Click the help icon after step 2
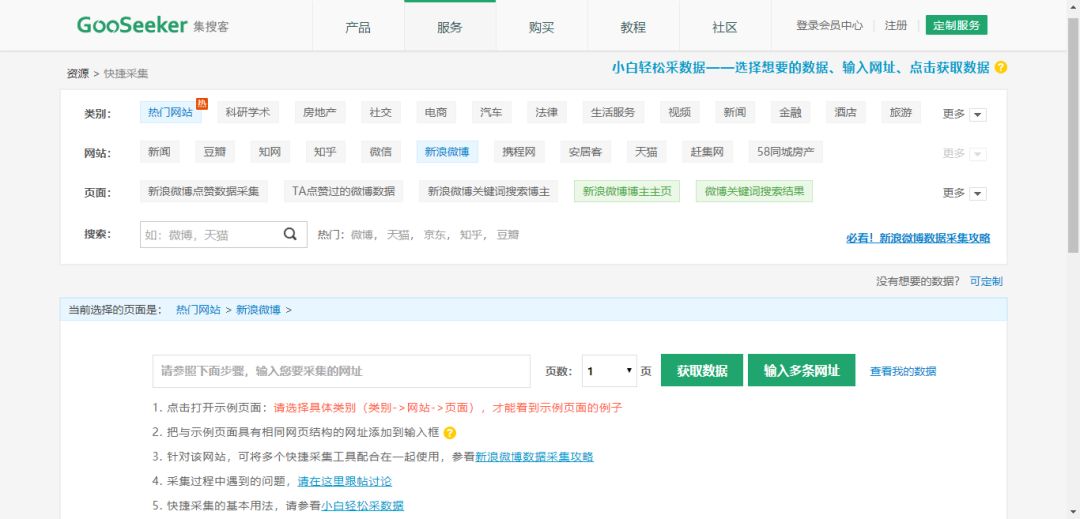 pyautogui.click(x=450, y=433)
